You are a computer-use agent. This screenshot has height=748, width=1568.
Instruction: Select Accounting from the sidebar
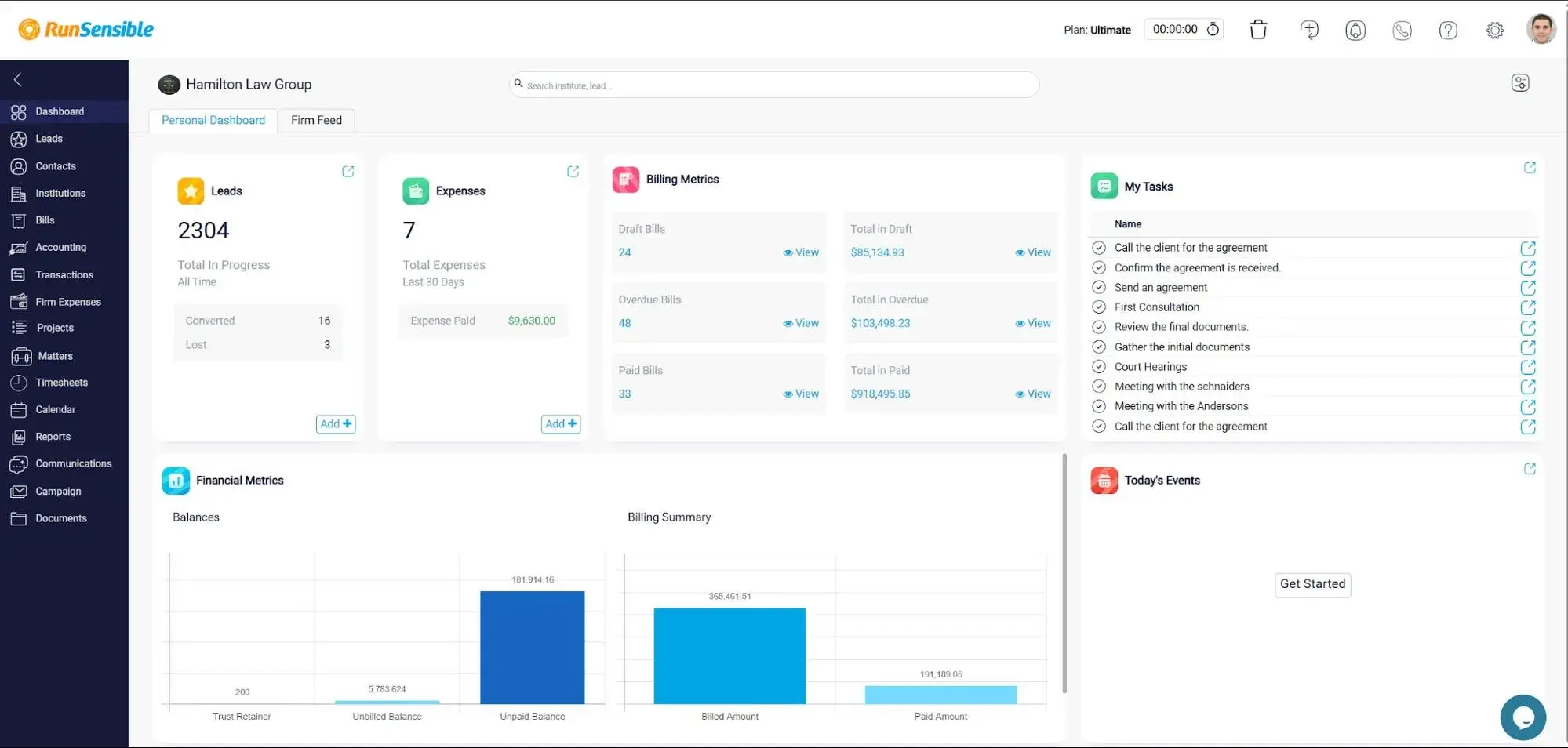61,247
